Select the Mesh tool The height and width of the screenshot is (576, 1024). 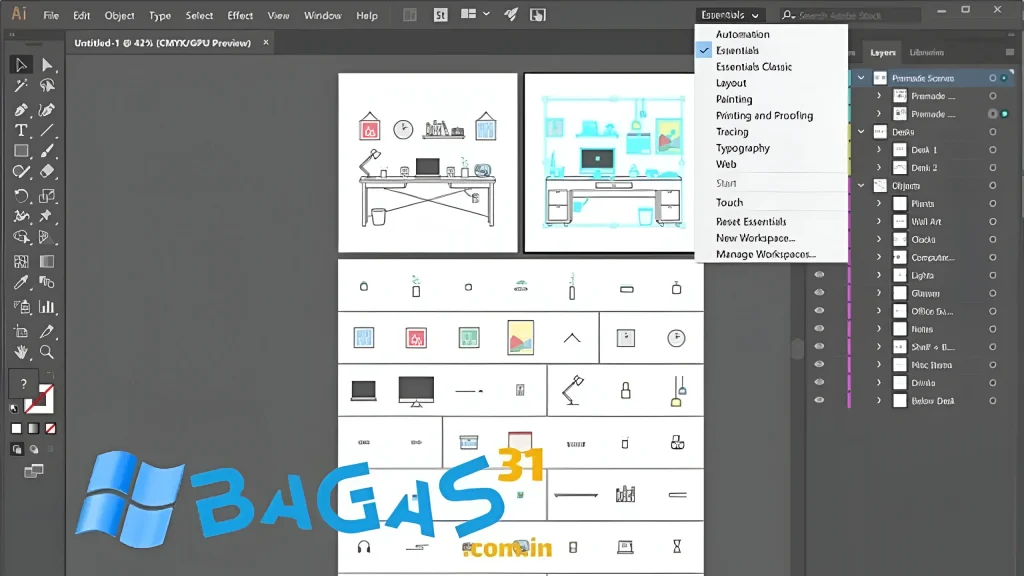[x=21, y=261]
